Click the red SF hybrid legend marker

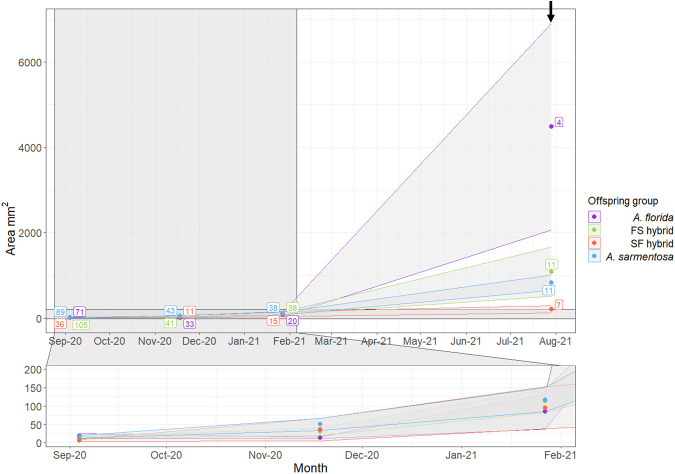point(595,243)
